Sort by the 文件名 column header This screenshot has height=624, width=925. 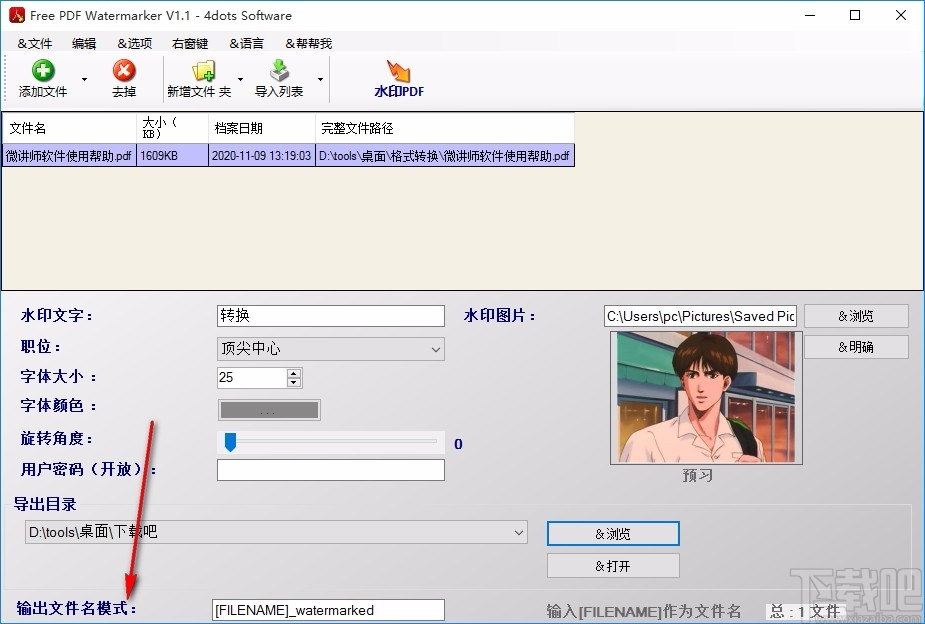coord(70,128)
